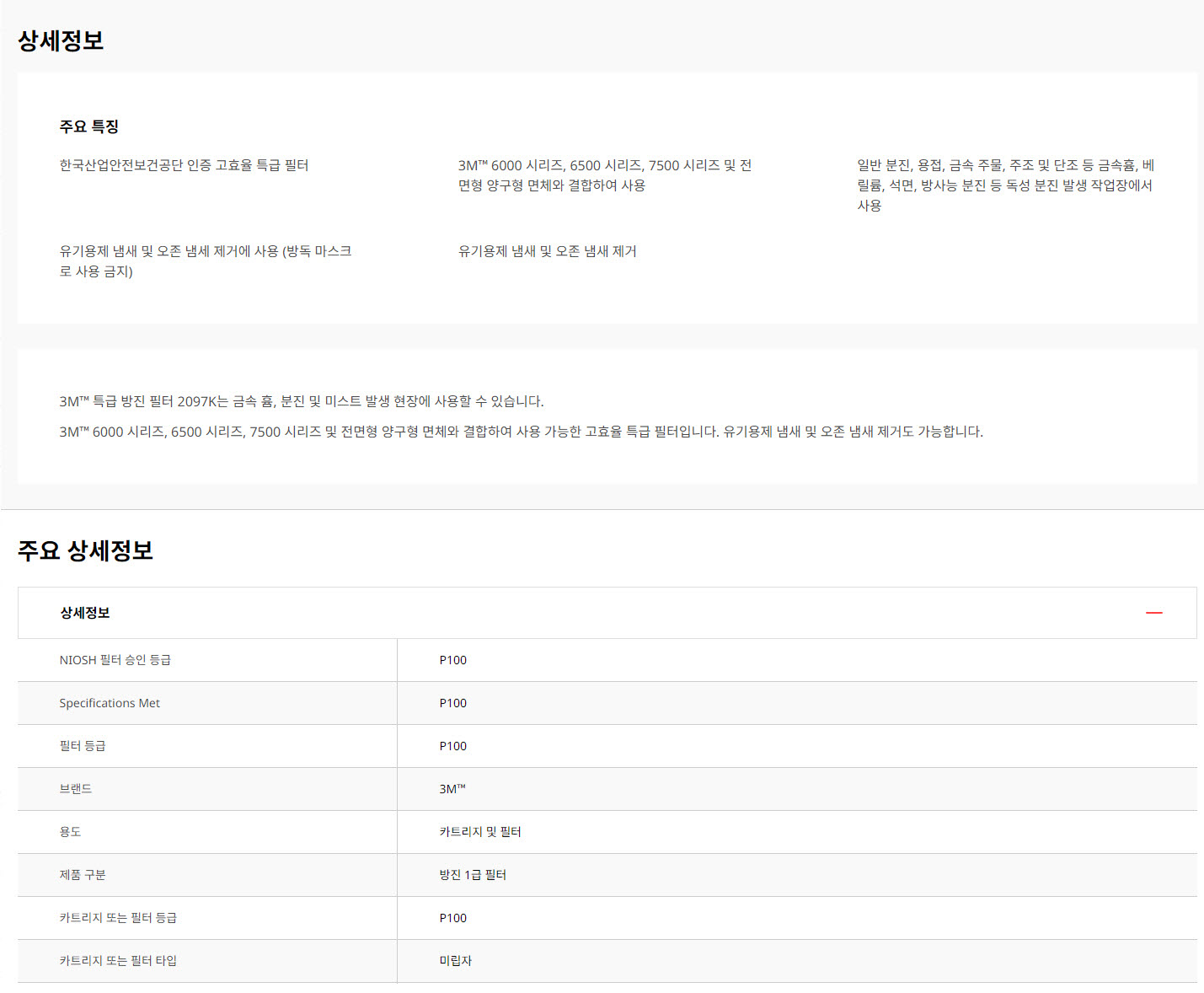Select the feature text about 6000 시리즈 결합하여 사용
The height and width of the screenshot is (993, 1204).
(605, 175)
